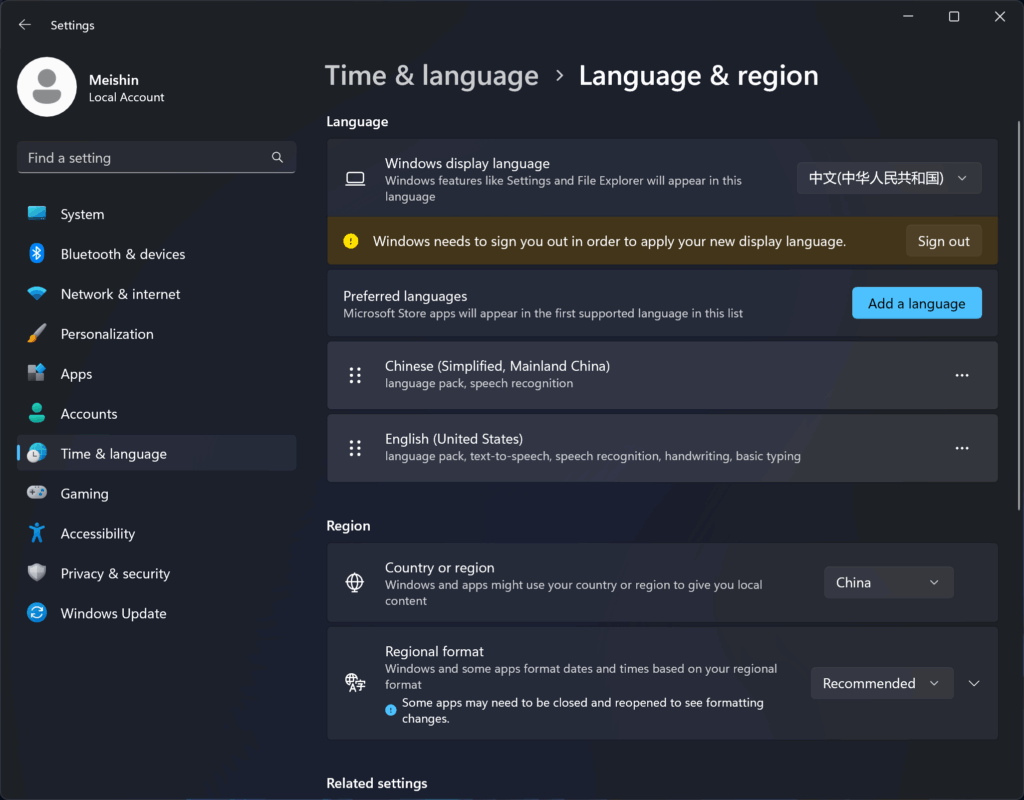
Task: Click the Windows Update sync icon
Action: tap(37, 613)
